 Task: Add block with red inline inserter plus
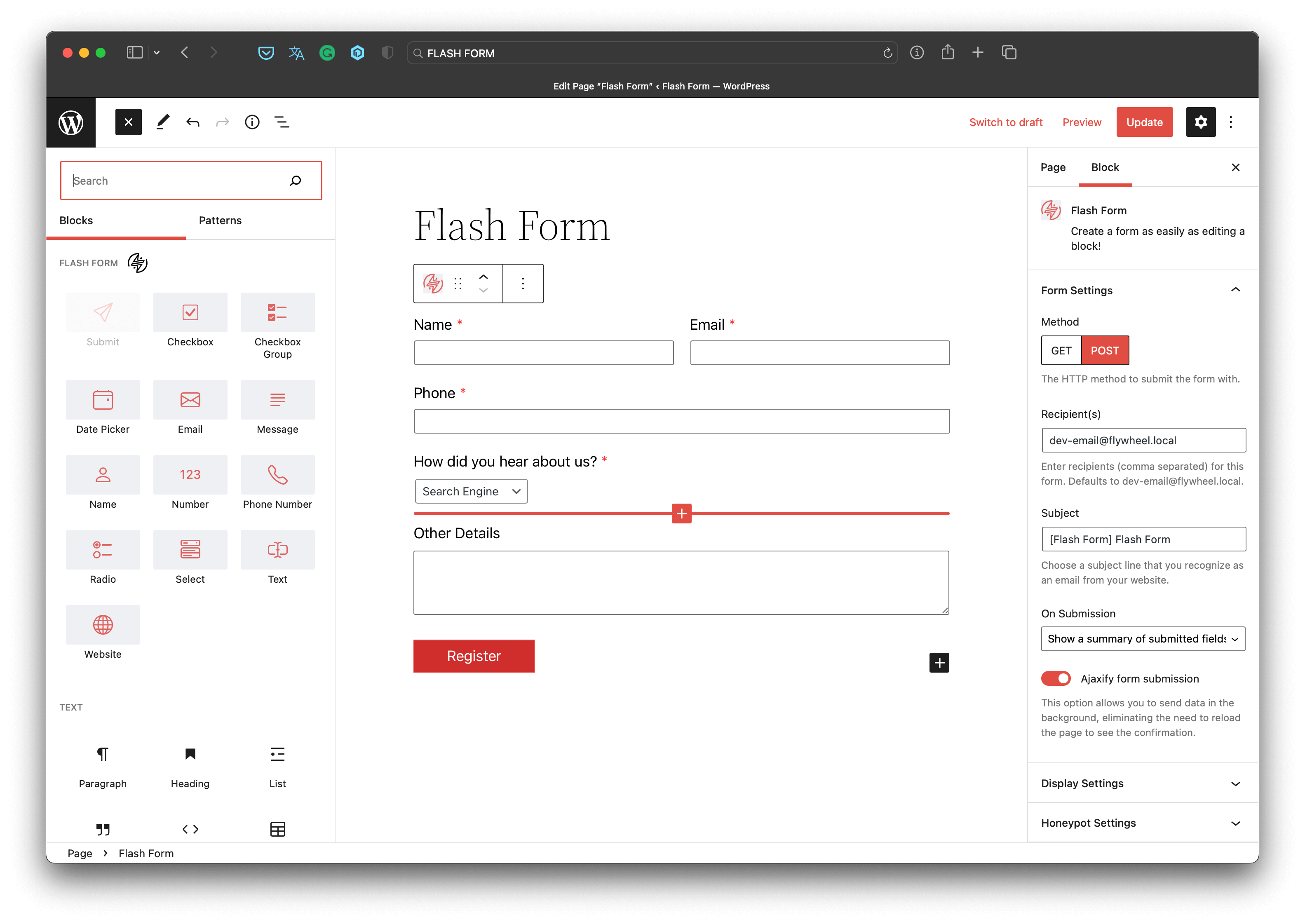681,513
